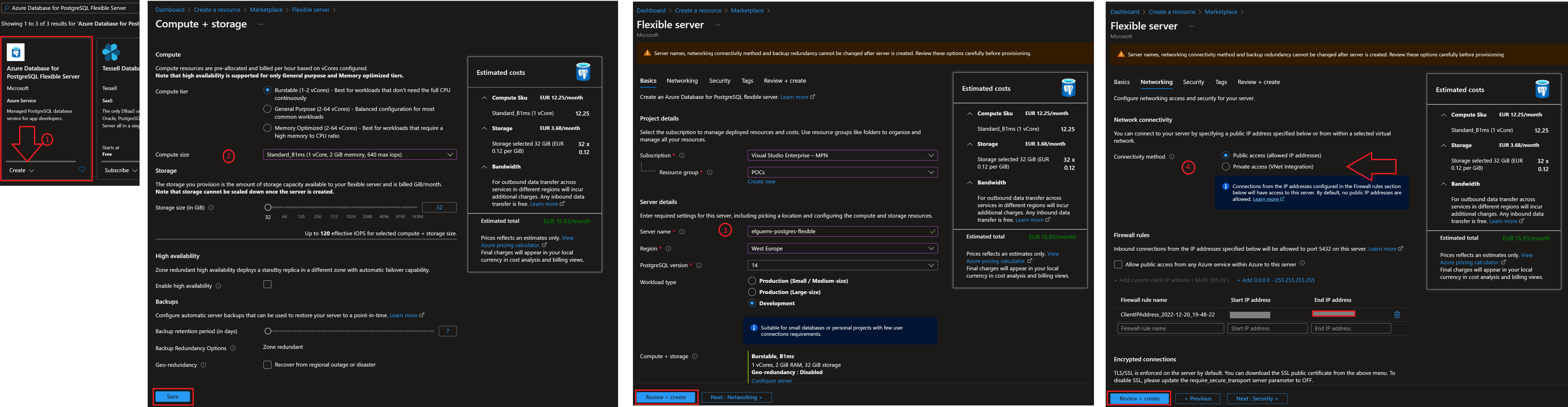
Task: Click the Storage size value box
Action: (439, 207)
